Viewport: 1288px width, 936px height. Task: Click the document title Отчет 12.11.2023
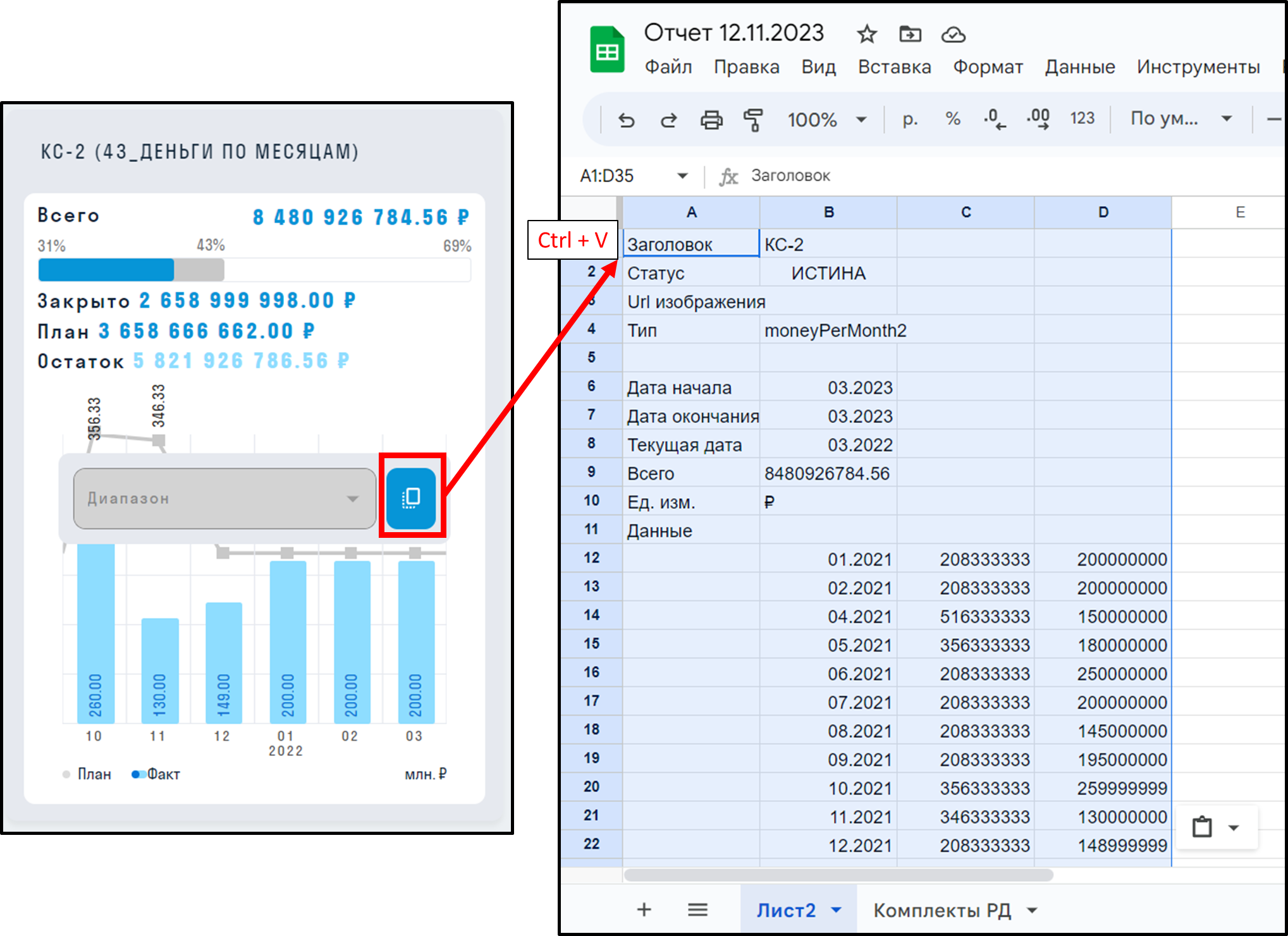[x=733, y=32]
